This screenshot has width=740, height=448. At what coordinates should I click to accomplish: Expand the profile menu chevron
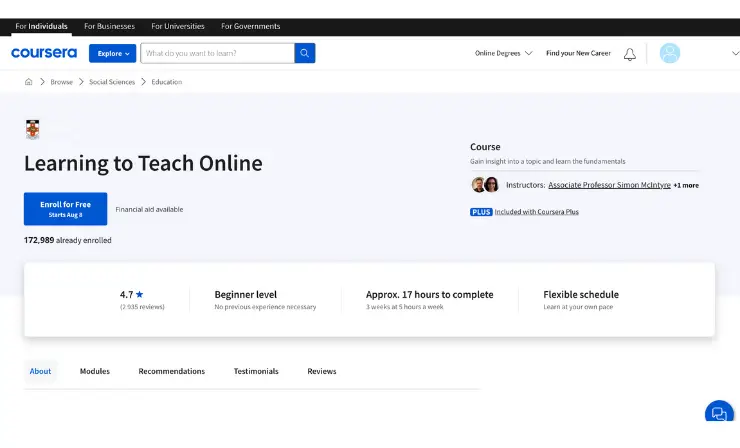[735, 53]
